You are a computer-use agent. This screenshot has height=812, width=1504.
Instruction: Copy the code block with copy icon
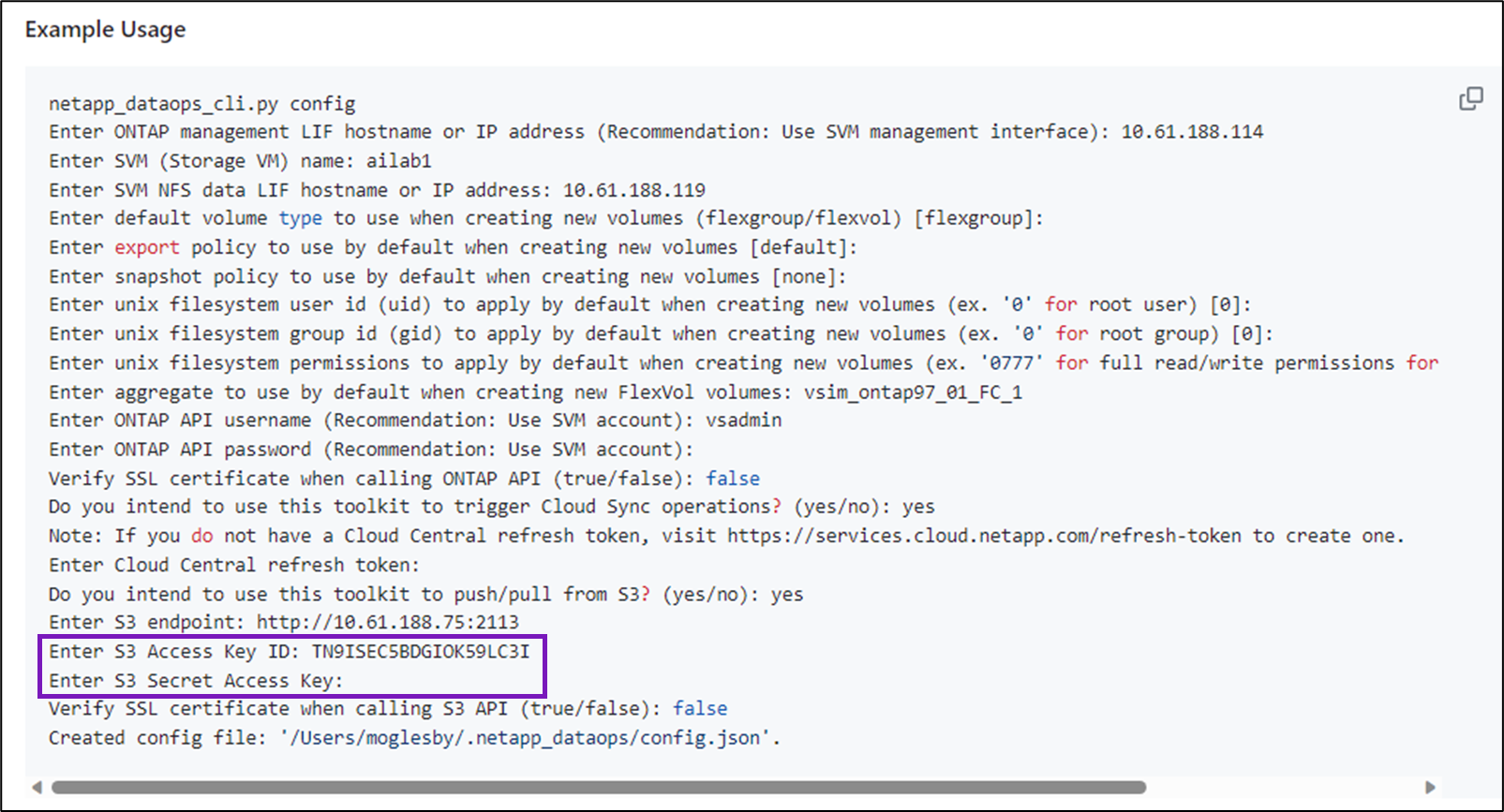[1470, 98]
